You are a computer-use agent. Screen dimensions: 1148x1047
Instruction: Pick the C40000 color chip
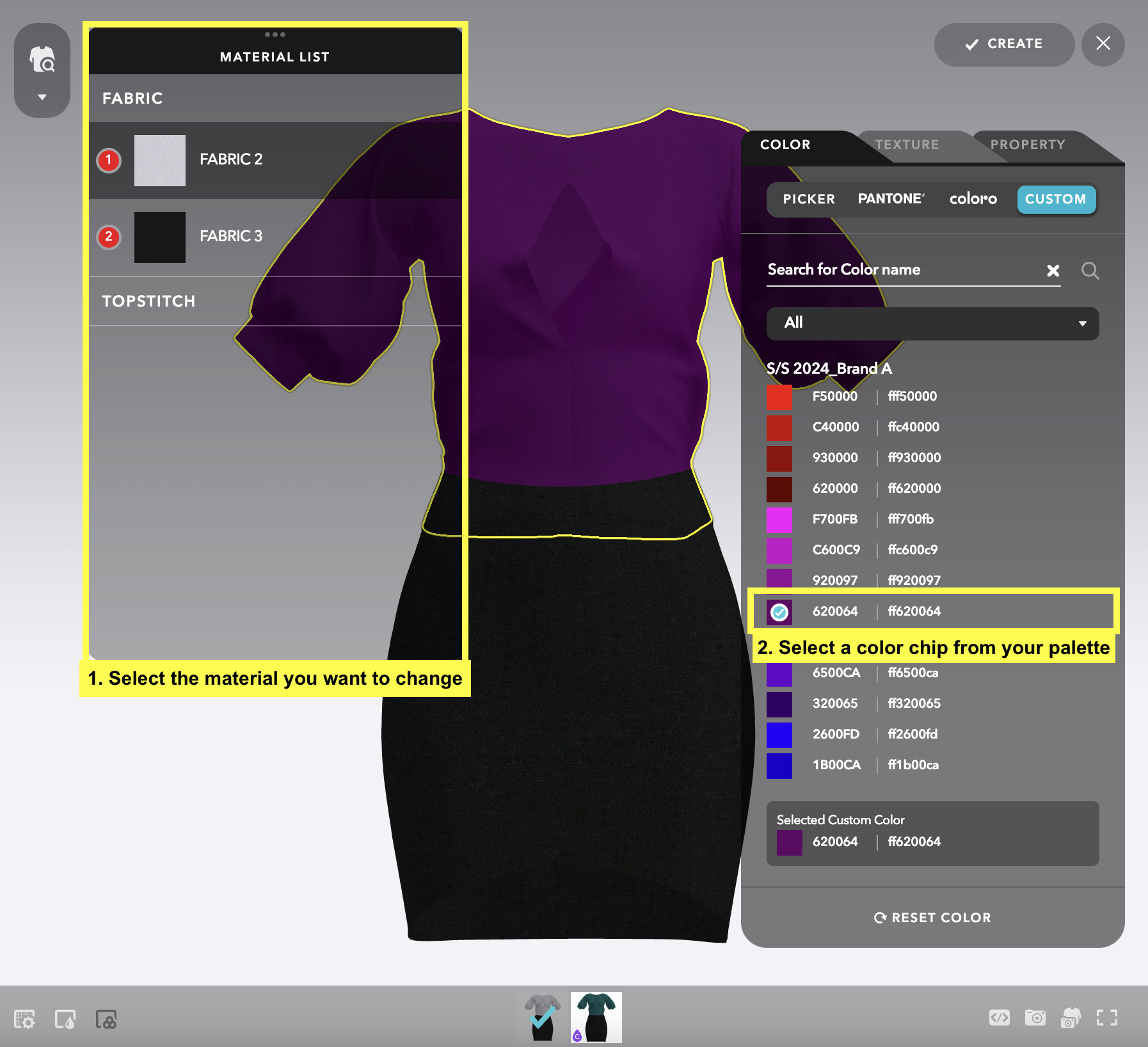[x=779, y=428]
